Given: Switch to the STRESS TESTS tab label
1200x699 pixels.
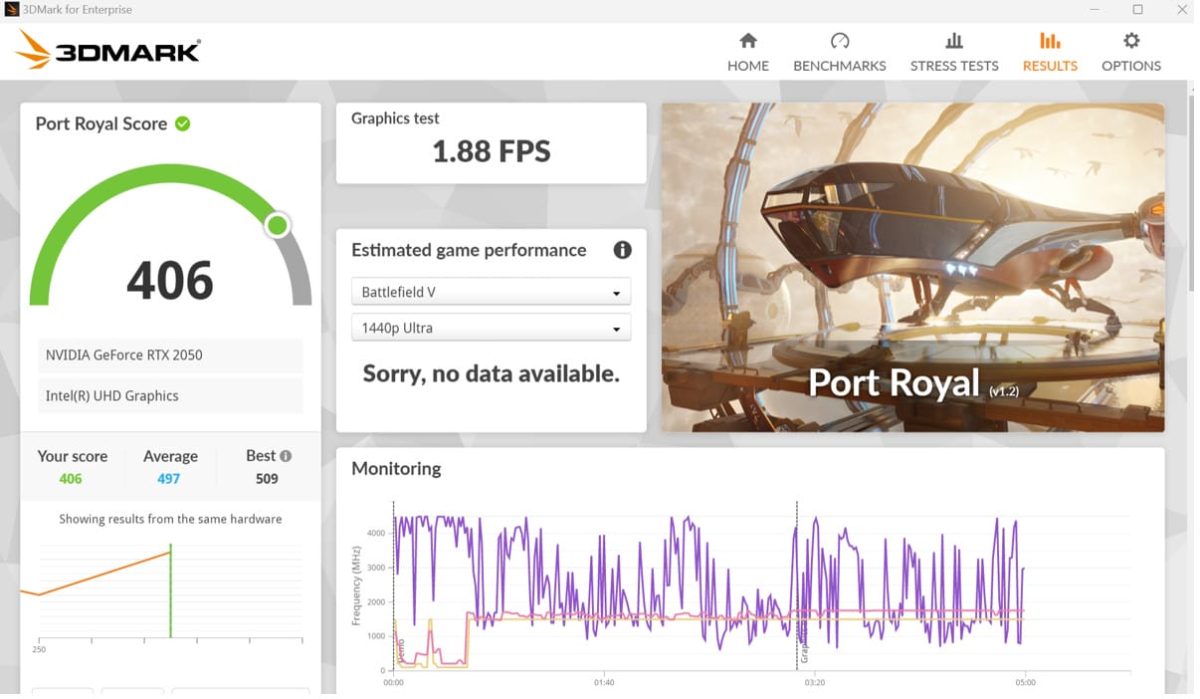Looking at the screenshot, I should 954,66.
